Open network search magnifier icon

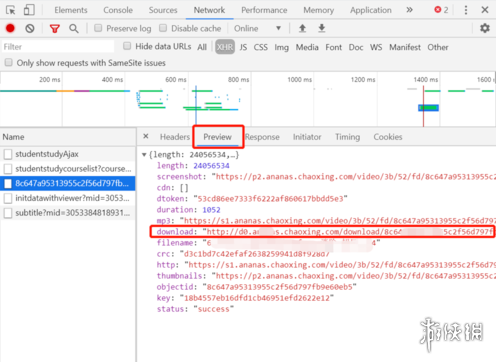74,29
